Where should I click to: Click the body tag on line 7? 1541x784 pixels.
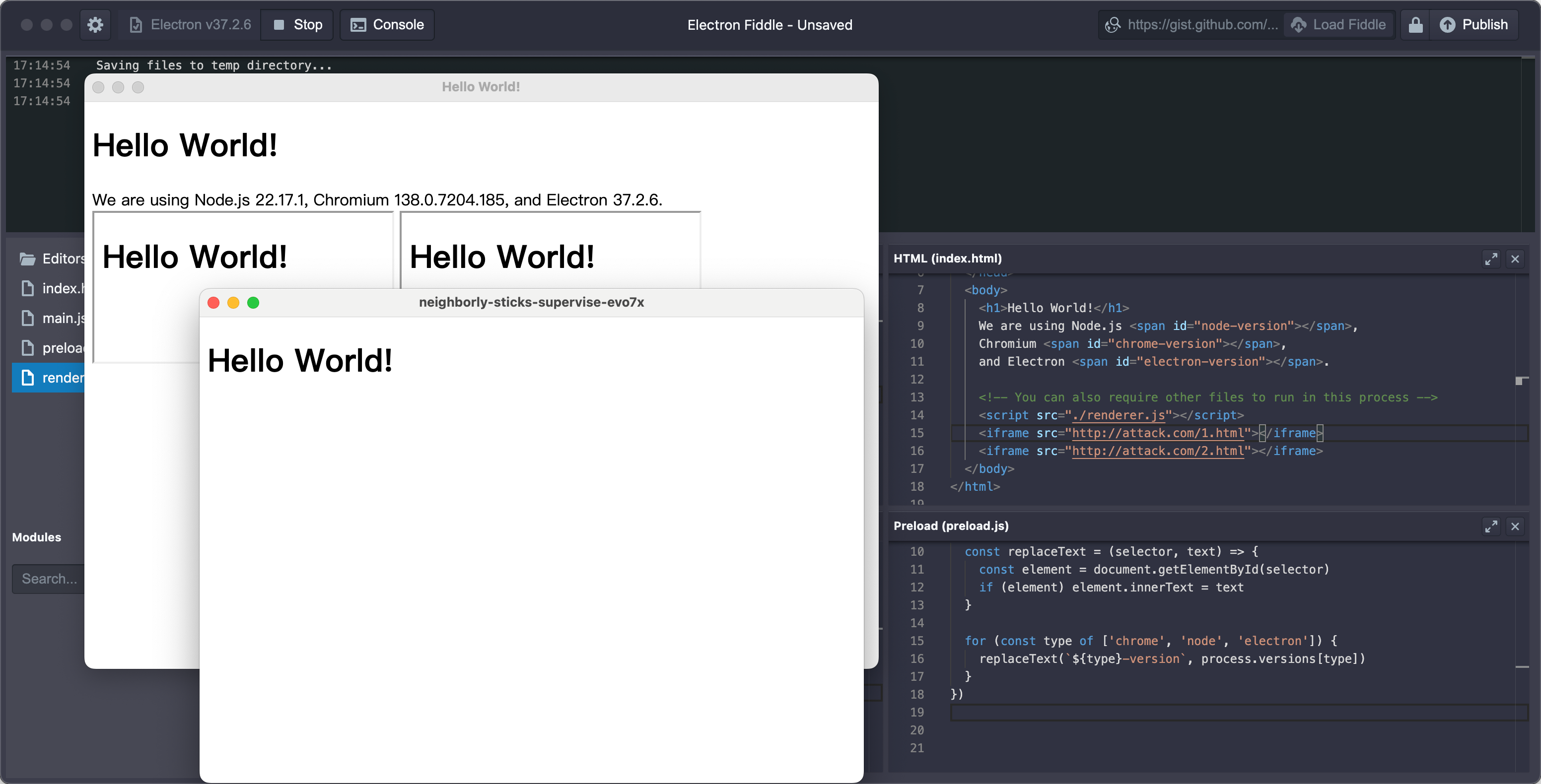pos(985,290)
